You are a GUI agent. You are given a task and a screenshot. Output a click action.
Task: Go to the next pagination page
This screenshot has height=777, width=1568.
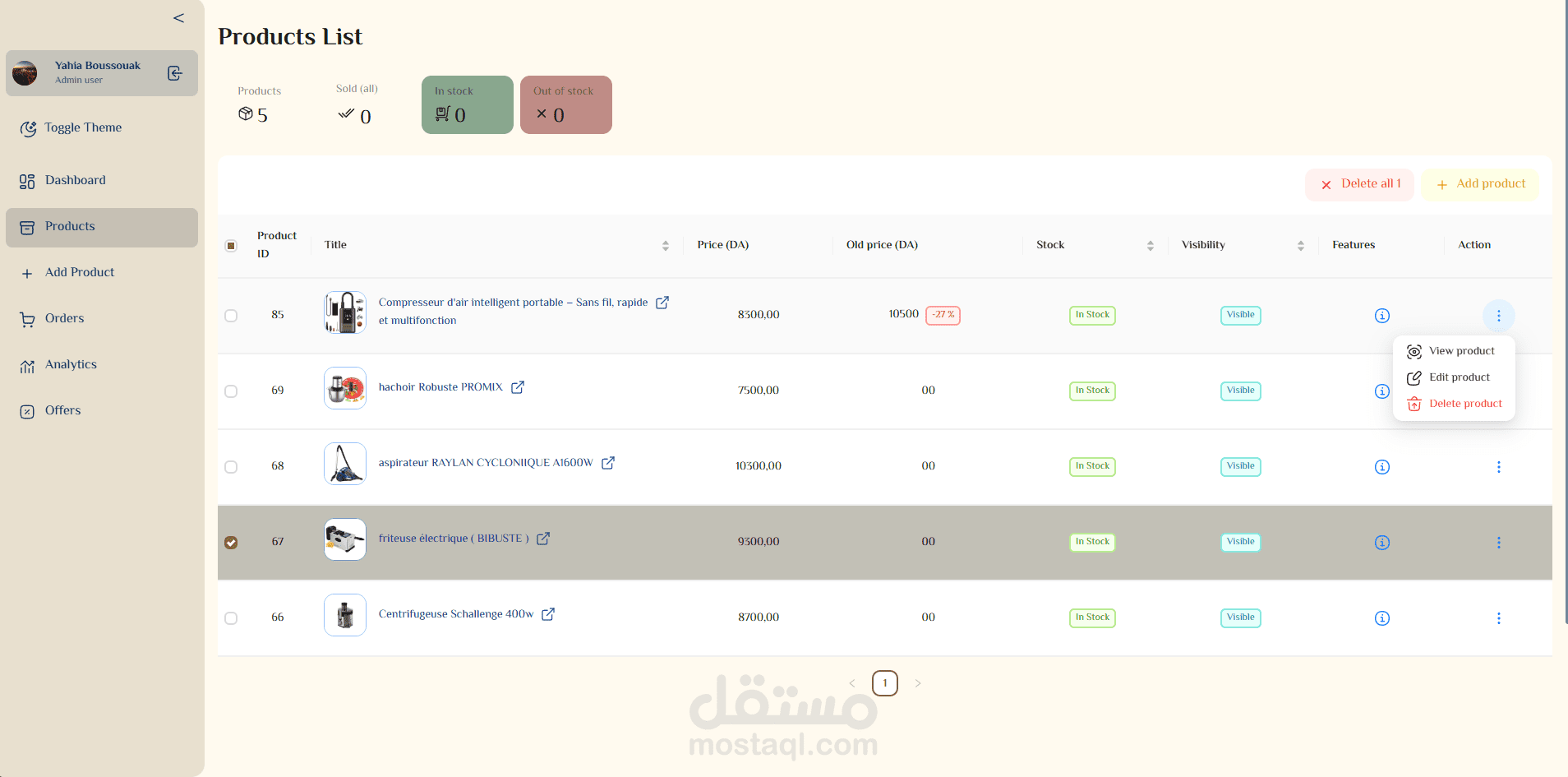(918, 683)
